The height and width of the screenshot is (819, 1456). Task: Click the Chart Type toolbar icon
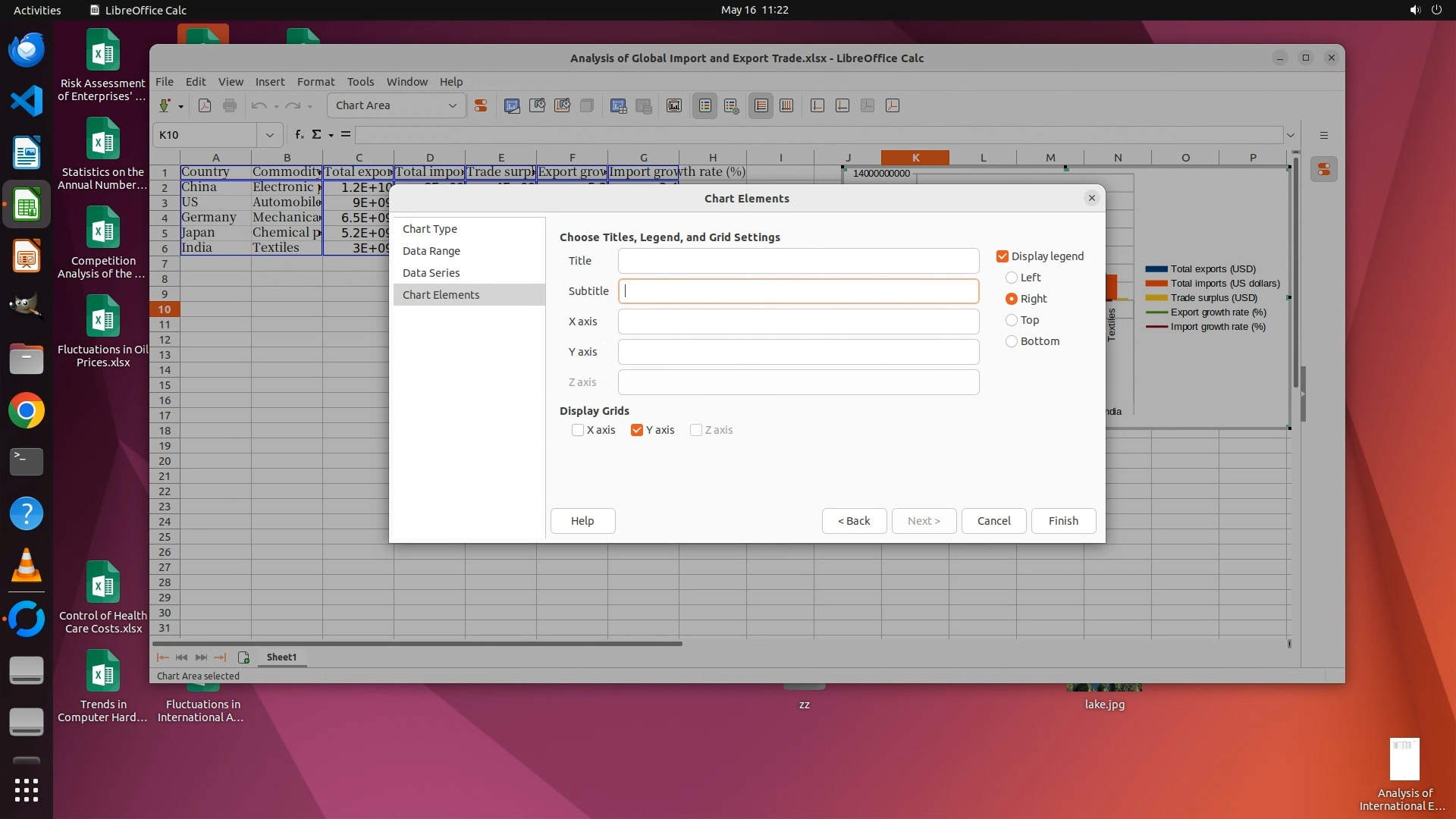pos(512,106)
